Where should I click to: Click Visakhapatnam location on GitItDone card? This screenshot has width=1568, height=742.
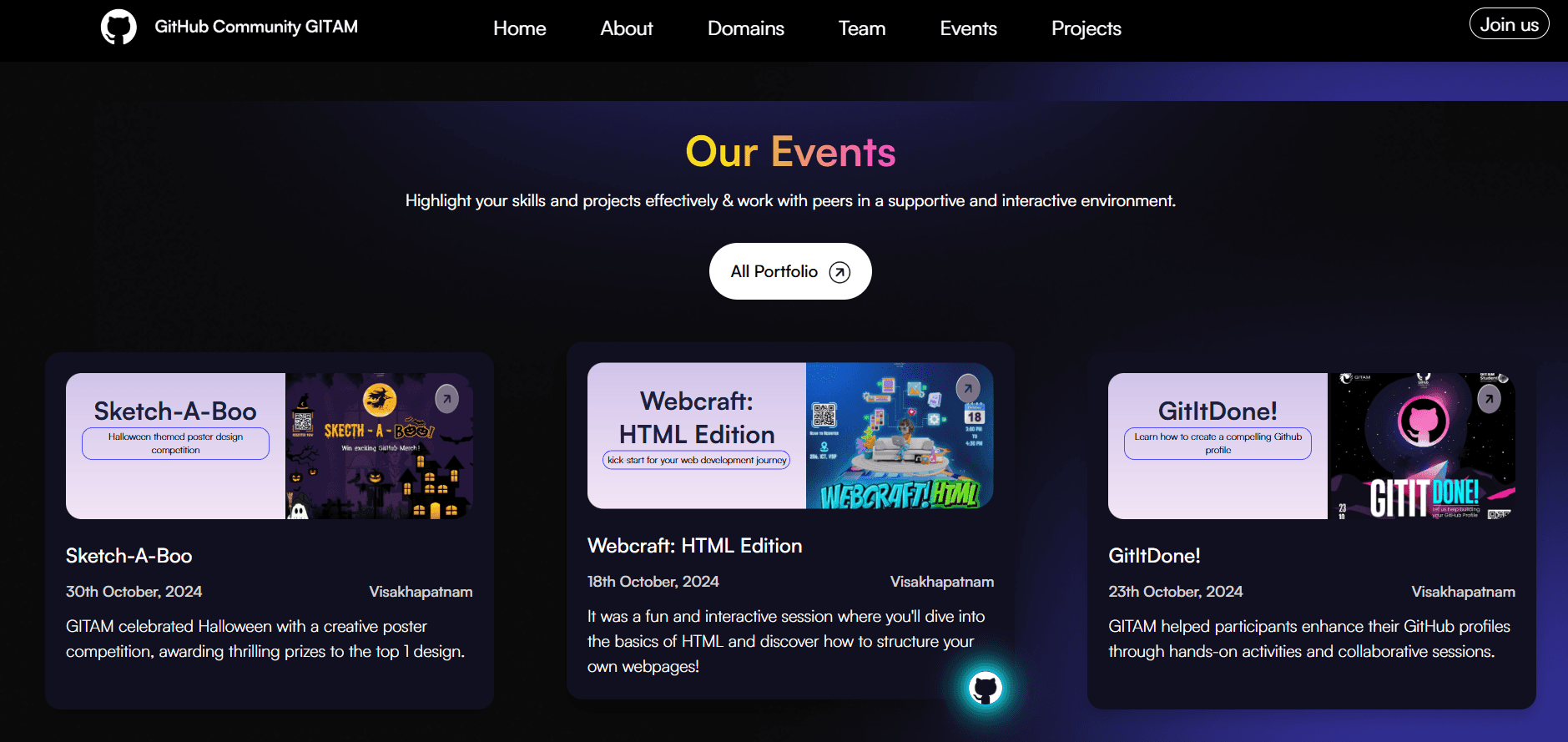coord(1464,592)
